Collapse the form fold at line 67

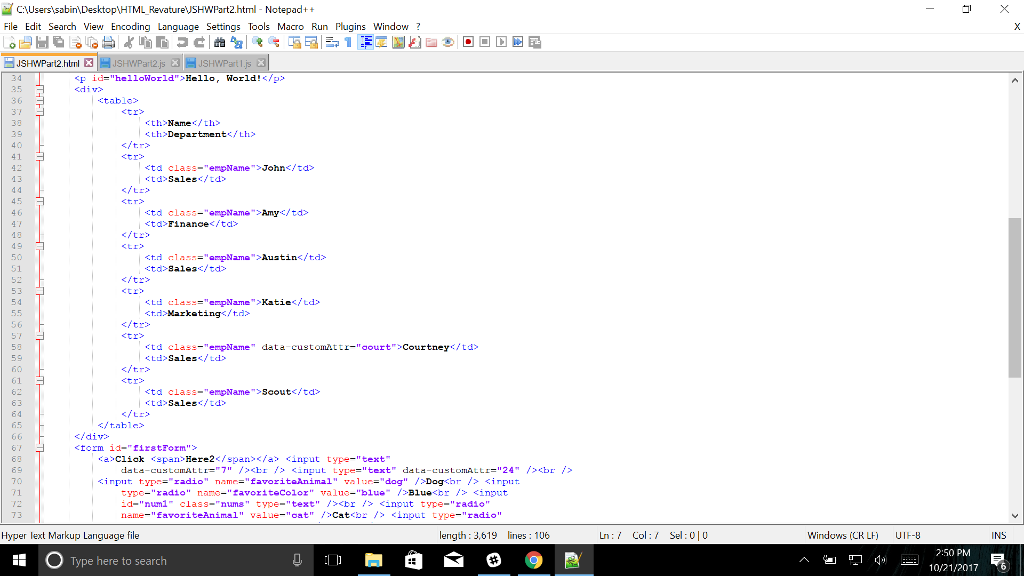point(40,448)
